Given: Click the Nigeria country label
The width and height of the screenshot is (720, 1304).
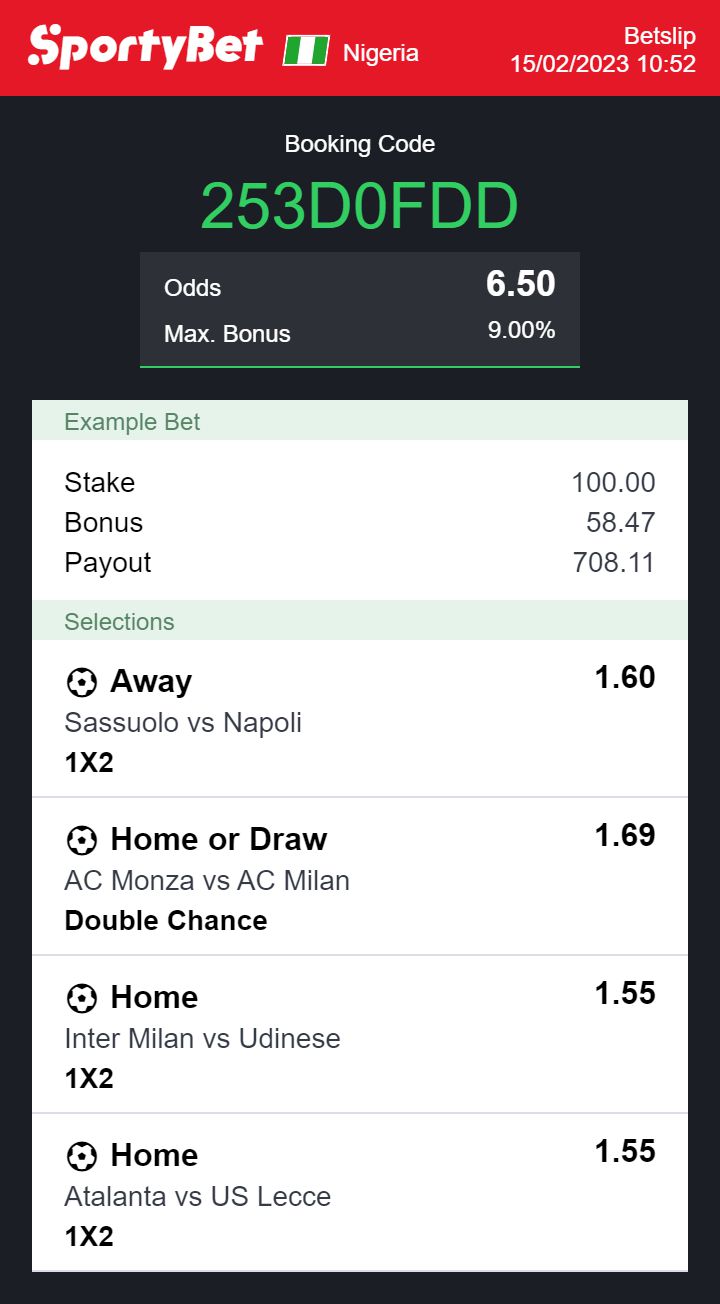Looking at the screenshot, I should click(381, 53).
